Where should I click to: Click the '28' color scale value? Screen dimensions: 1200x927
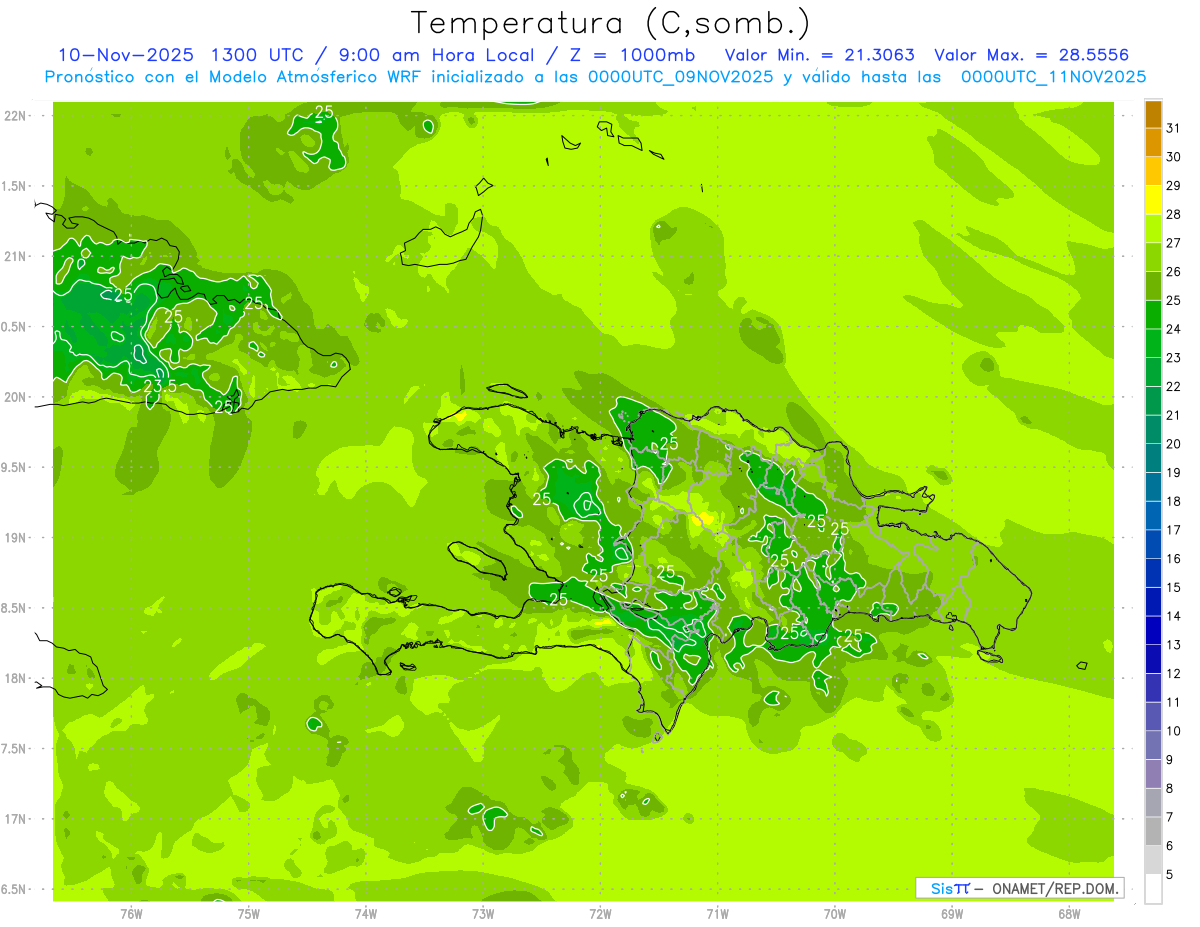(1174, 214)
